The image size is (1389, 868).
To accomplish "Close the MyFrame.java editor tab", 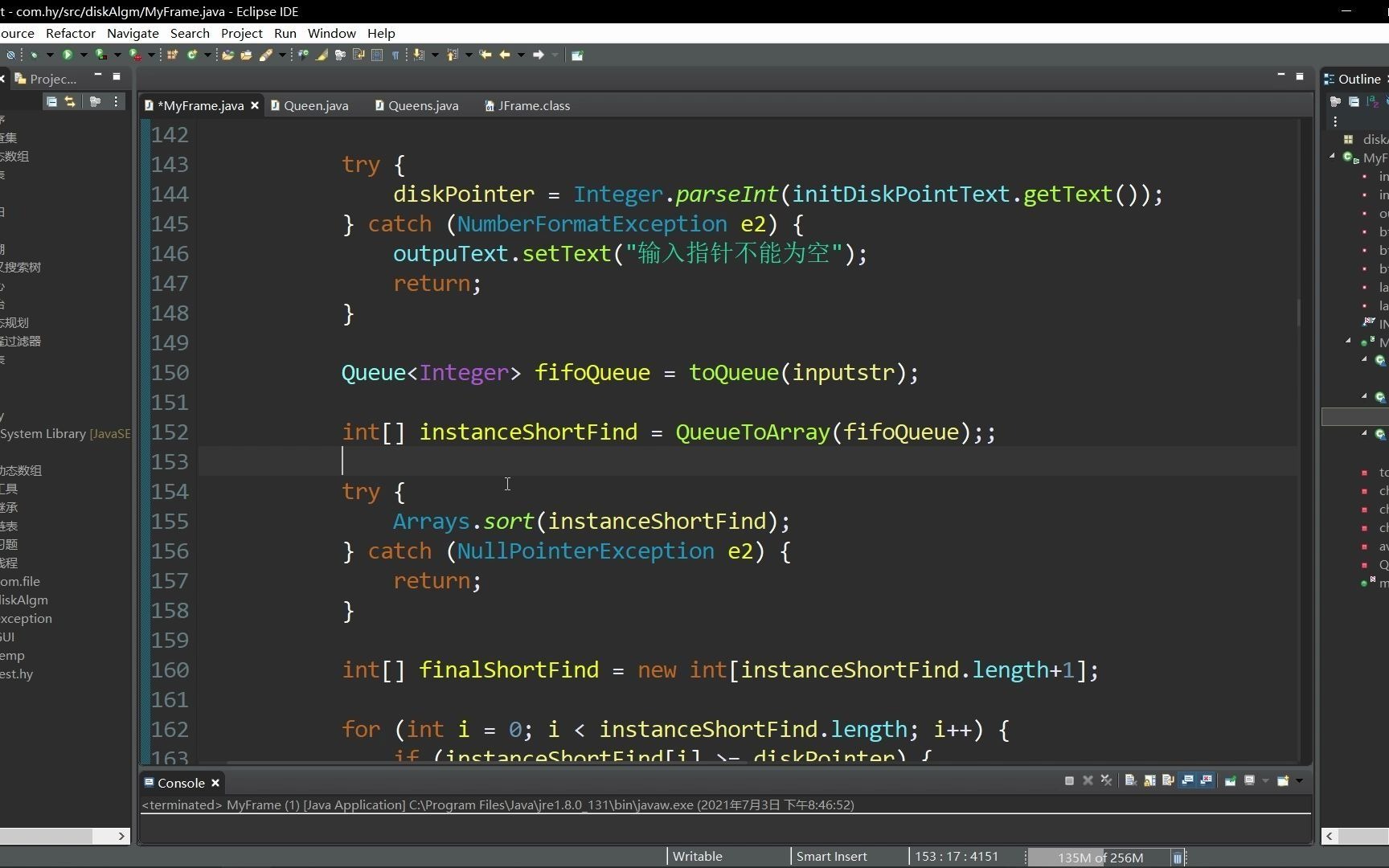I will point(255,105).
